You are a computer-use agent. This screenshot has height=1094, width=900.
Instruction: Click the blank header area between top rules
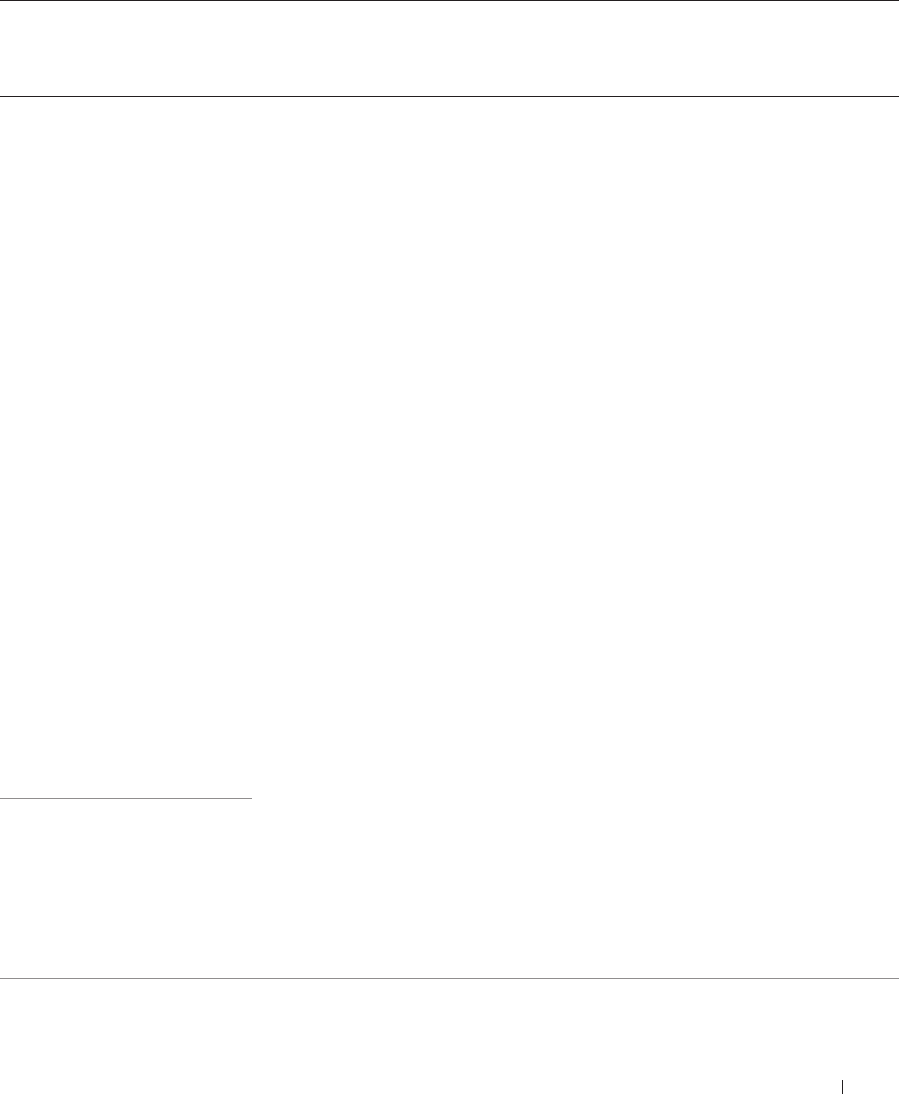pos(450,48)
